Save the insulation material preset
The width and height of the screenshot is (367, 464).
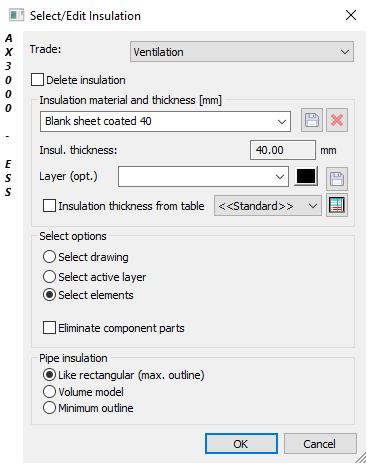pyautogui.click(x=312, y=120)
